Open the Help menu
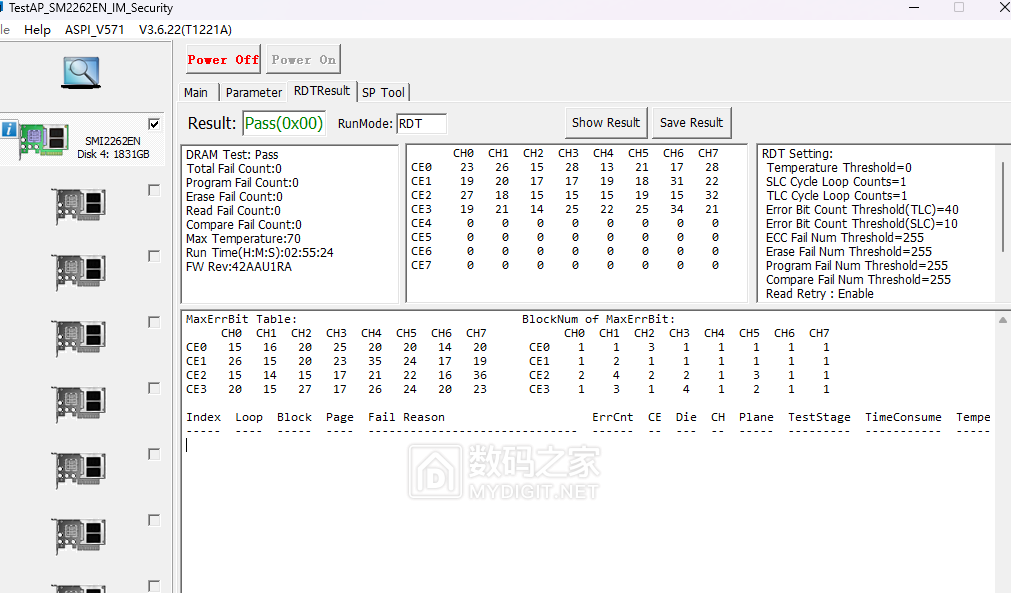Image resolution: width=1011 pixels, height=593 pixels. coord(37,30)
